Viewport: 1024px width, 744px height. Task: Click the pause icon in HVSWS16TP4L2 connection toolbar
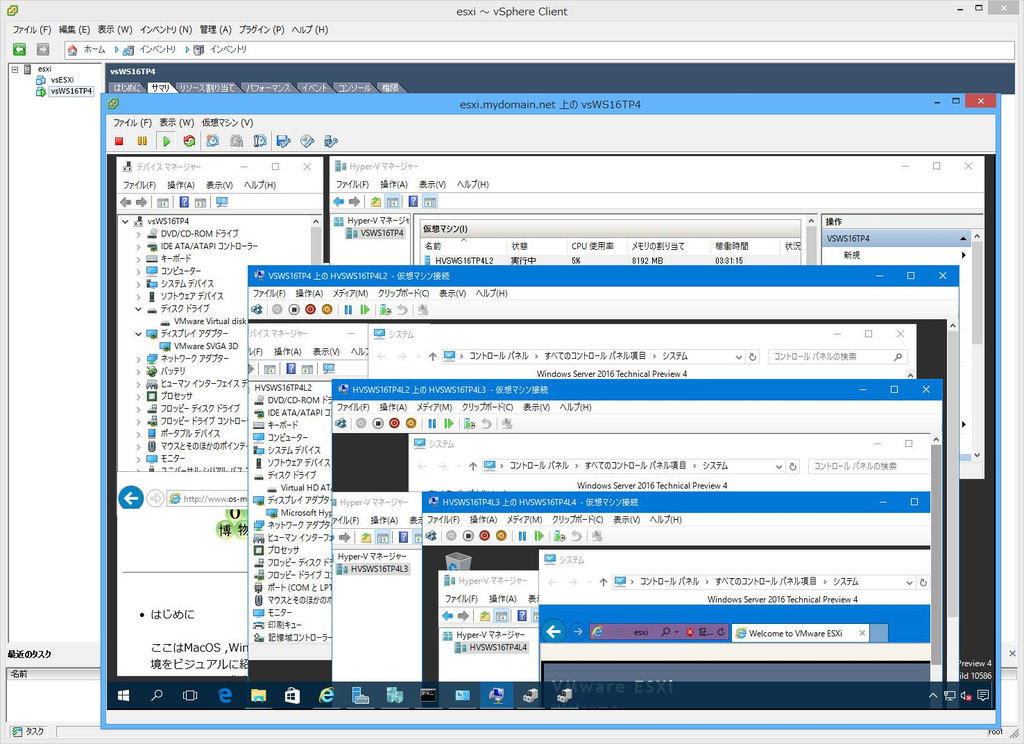pyautogui.click(x=348, y=310)
